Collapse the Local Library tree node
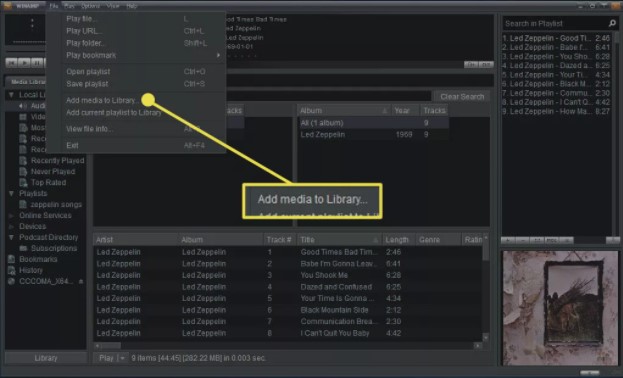This screenshot has width=623, height=378. coord(11,95)
